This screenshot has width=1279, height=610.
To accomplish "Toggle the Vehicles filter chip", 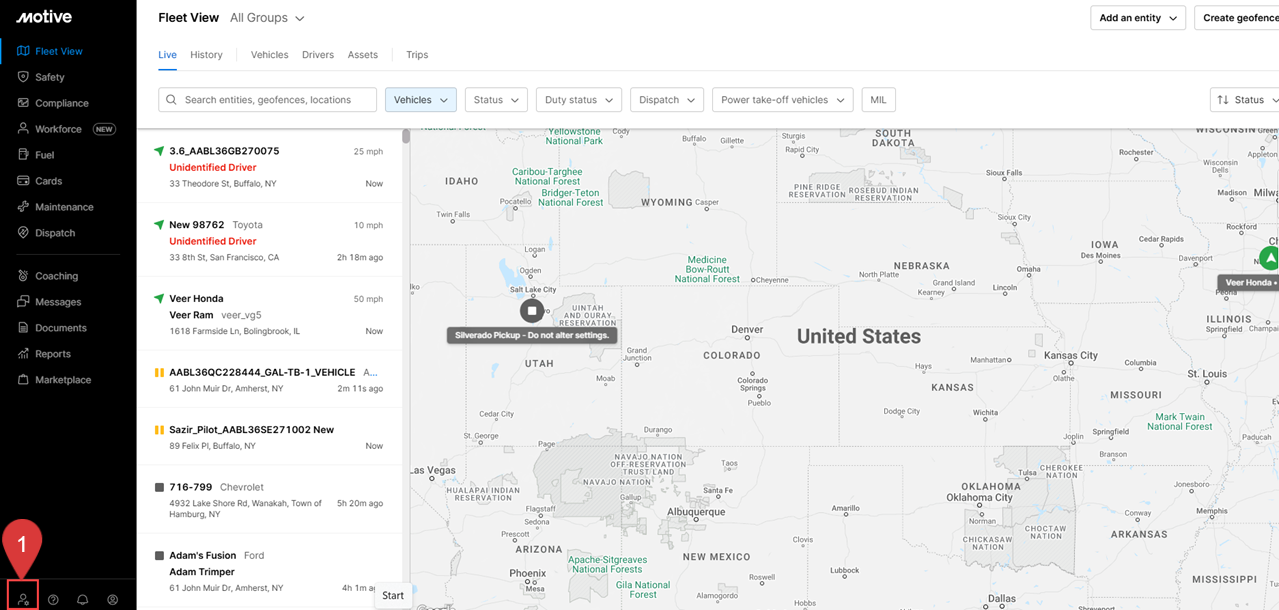I will (x=420, y=100).
